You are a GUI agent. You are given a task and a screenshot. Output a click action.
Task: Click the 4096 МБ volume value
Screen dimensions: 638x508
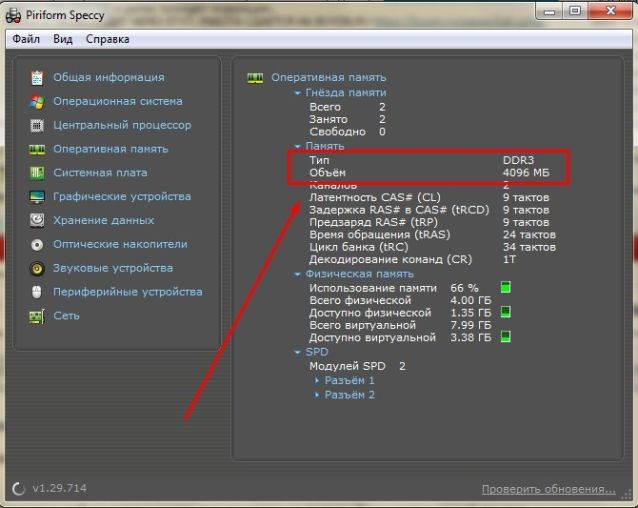click(x=526, y=173)
